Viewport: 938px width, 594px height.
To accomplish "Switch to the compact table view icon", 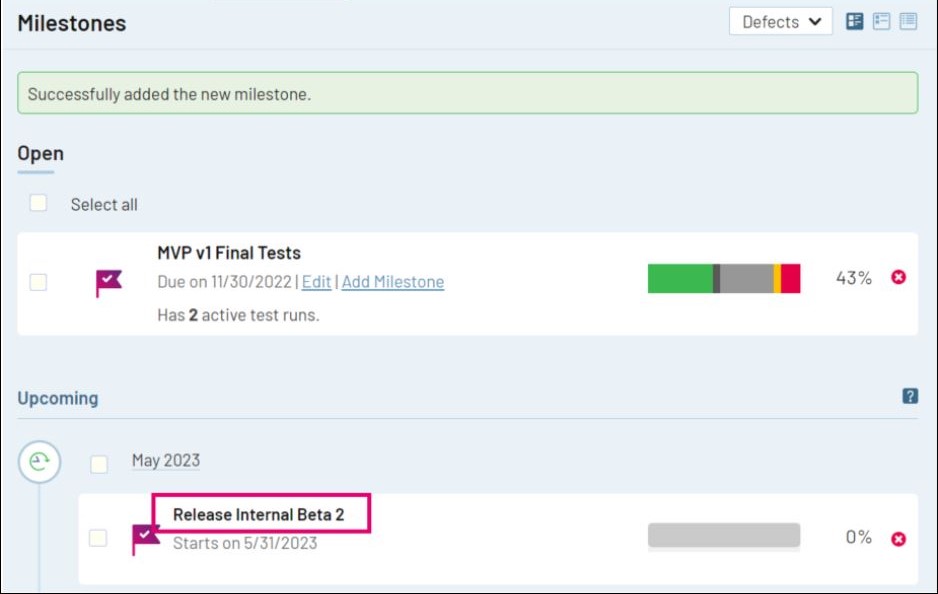I will [908, 21].
